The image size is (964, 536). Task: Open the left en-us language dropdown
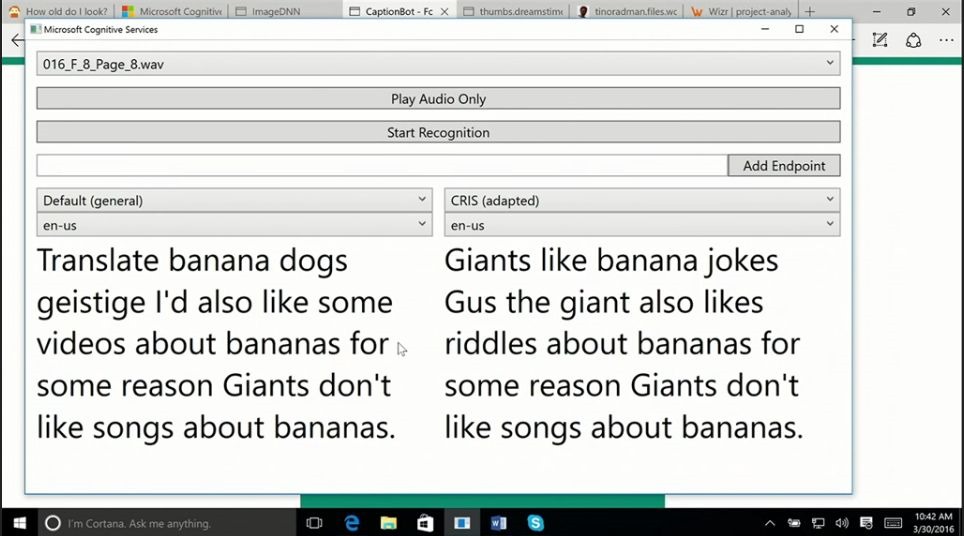[234, 225]
